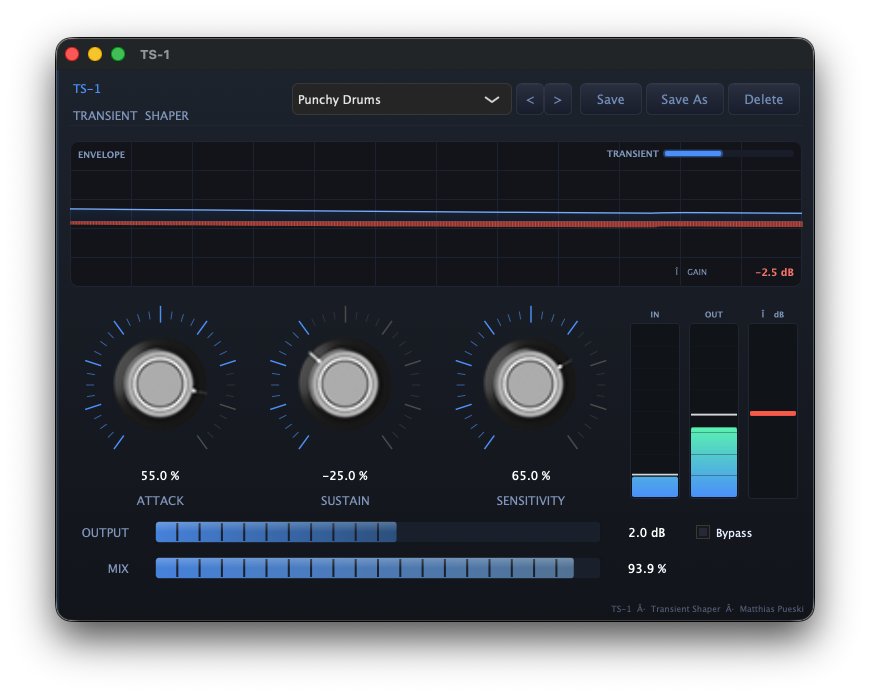The height and width of the screenshot is (695, 870).
Task: Adjust the SENSITIVITY knob
Action: click(x=530, y=383)
